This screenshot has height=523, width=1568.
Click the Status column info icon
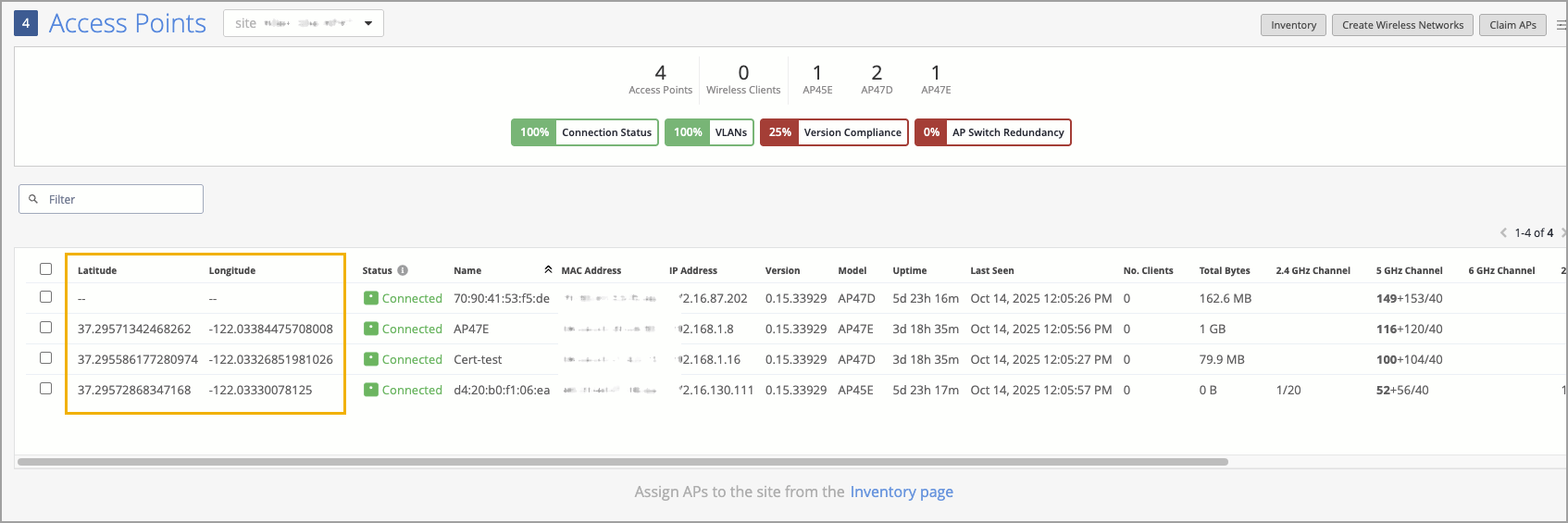coord(403,270)
